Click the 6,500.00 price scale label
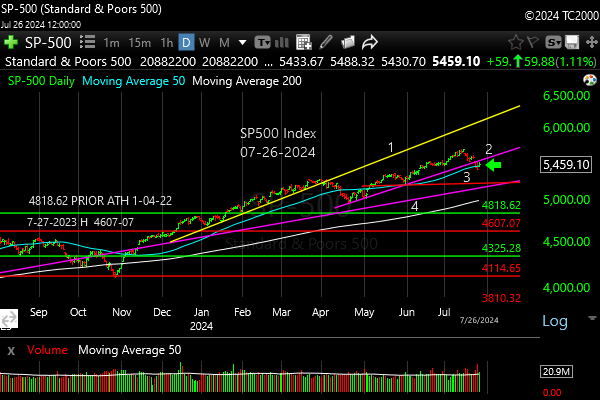 567,96
